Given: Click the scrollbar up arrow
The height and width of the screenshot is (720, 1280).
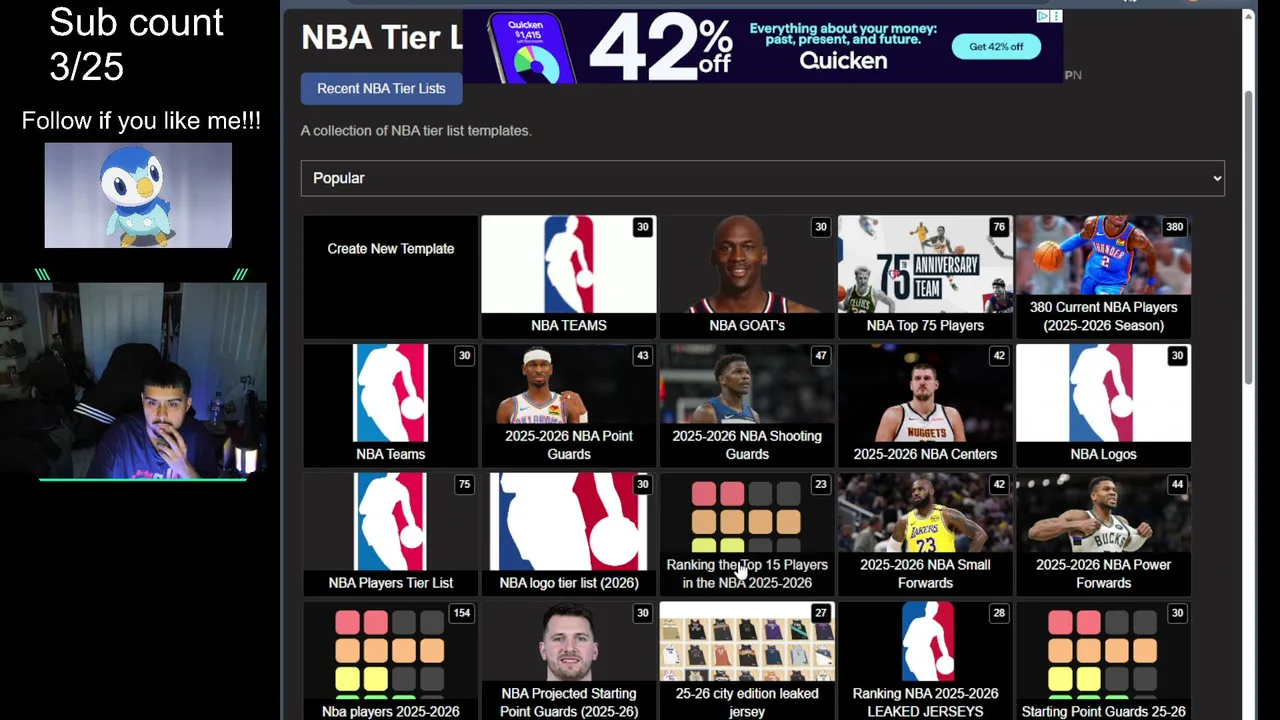Looking at the screenshot, I should 1248,16.
